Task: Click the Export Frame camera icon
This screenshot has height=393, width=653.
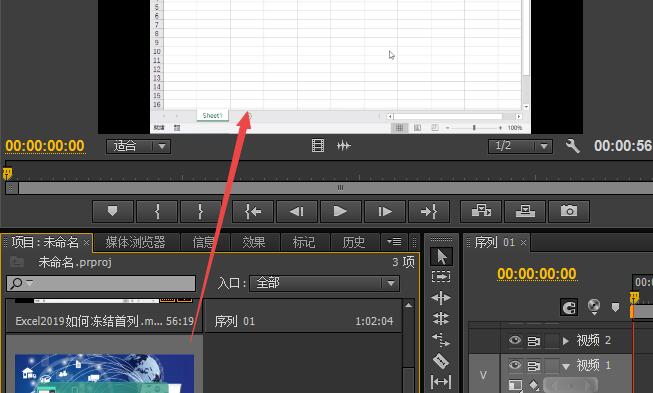Action: point(569,211)
